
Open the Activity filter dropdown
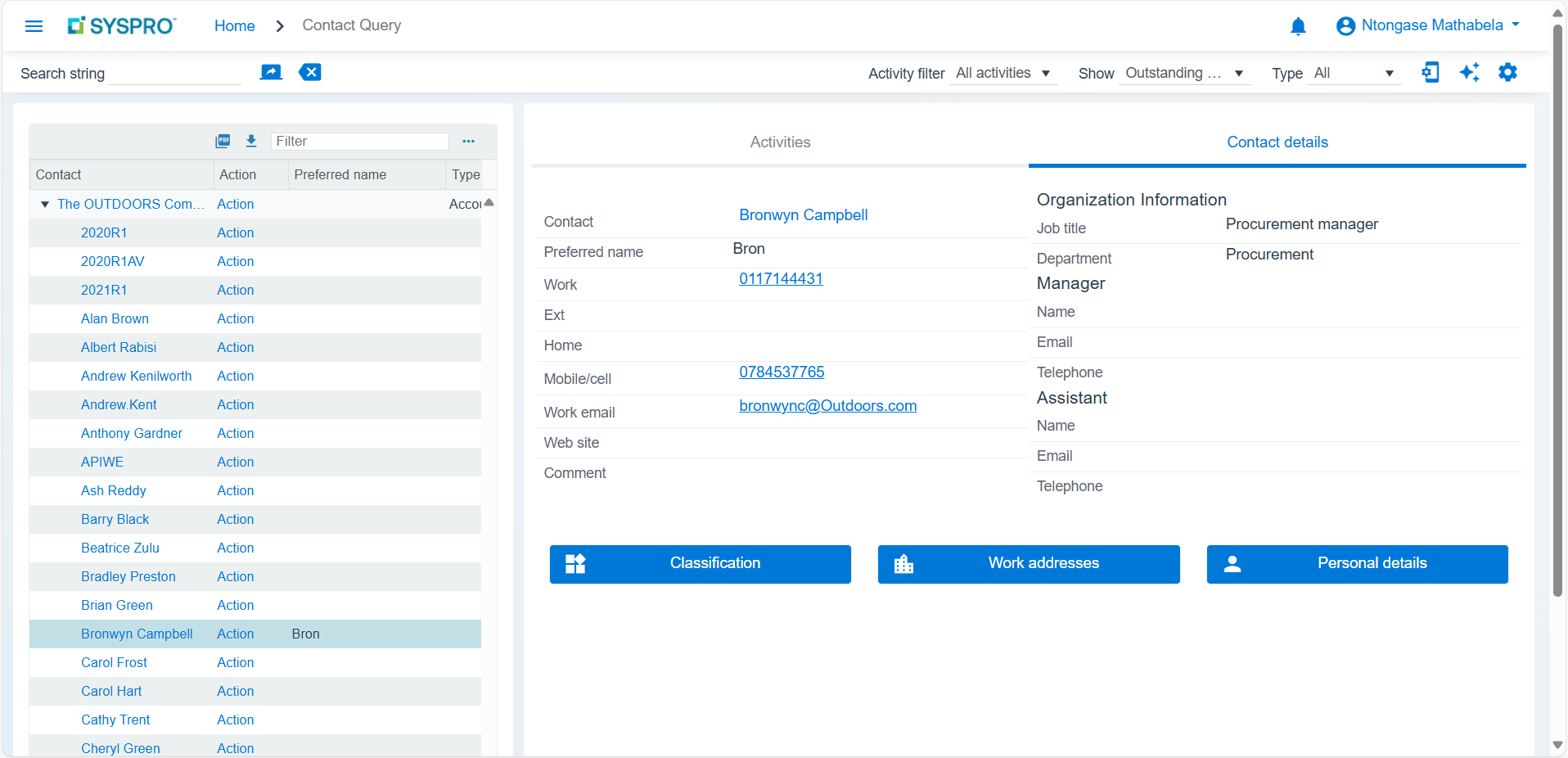(x=1003, y=73)
